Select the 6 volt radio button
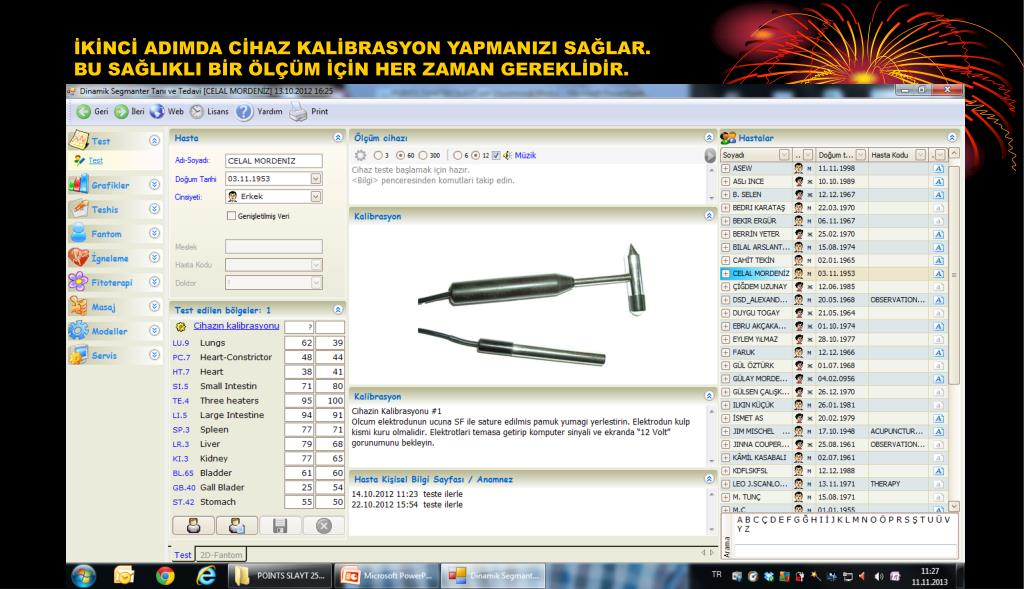 457,155
